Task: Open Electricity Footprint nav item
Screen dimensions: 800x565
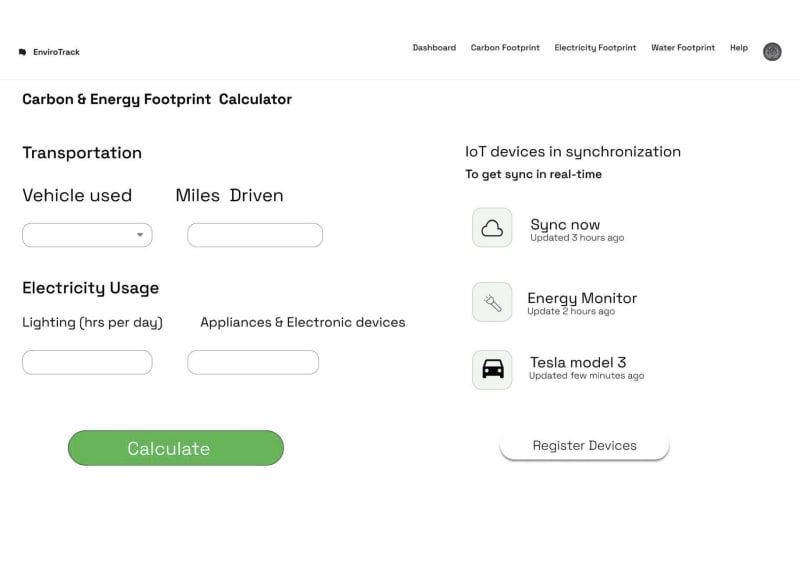Action: click(x=595, y=47)
